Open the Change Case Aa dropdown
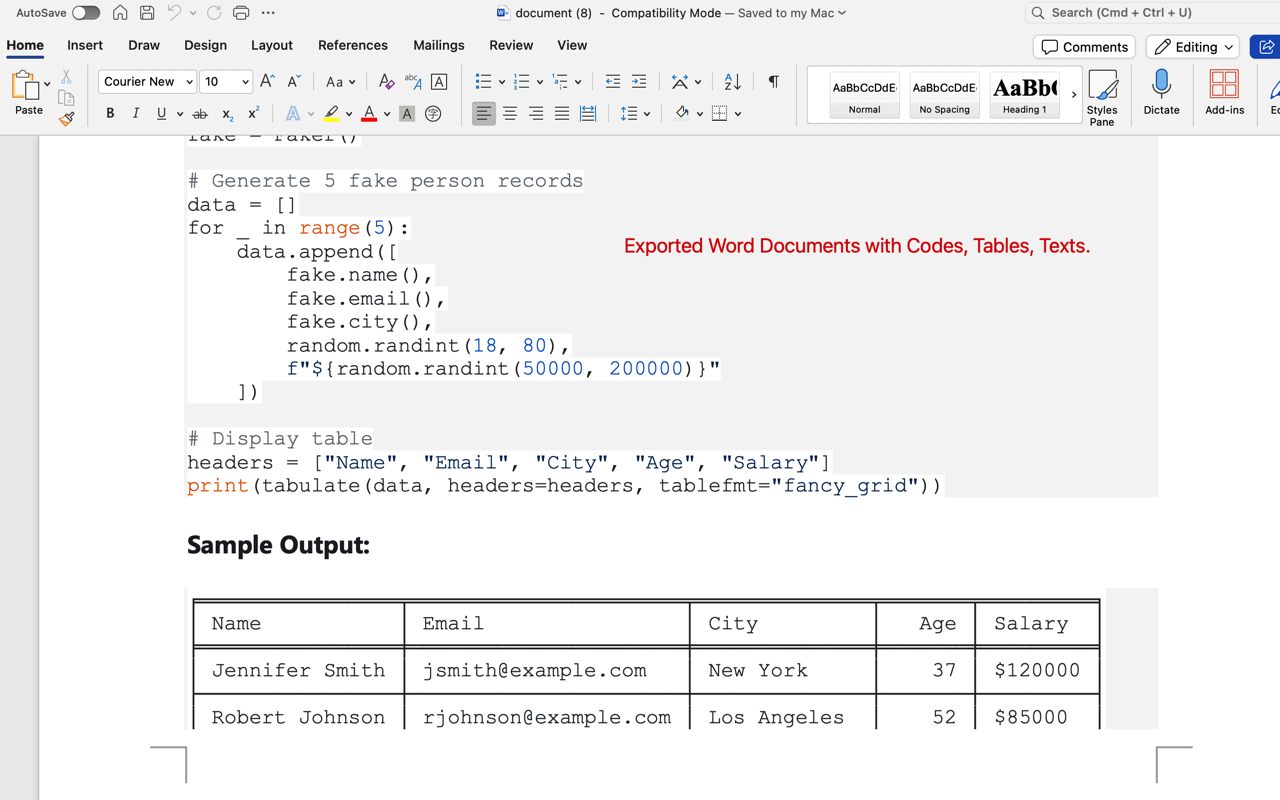 (x=340, y=82)
